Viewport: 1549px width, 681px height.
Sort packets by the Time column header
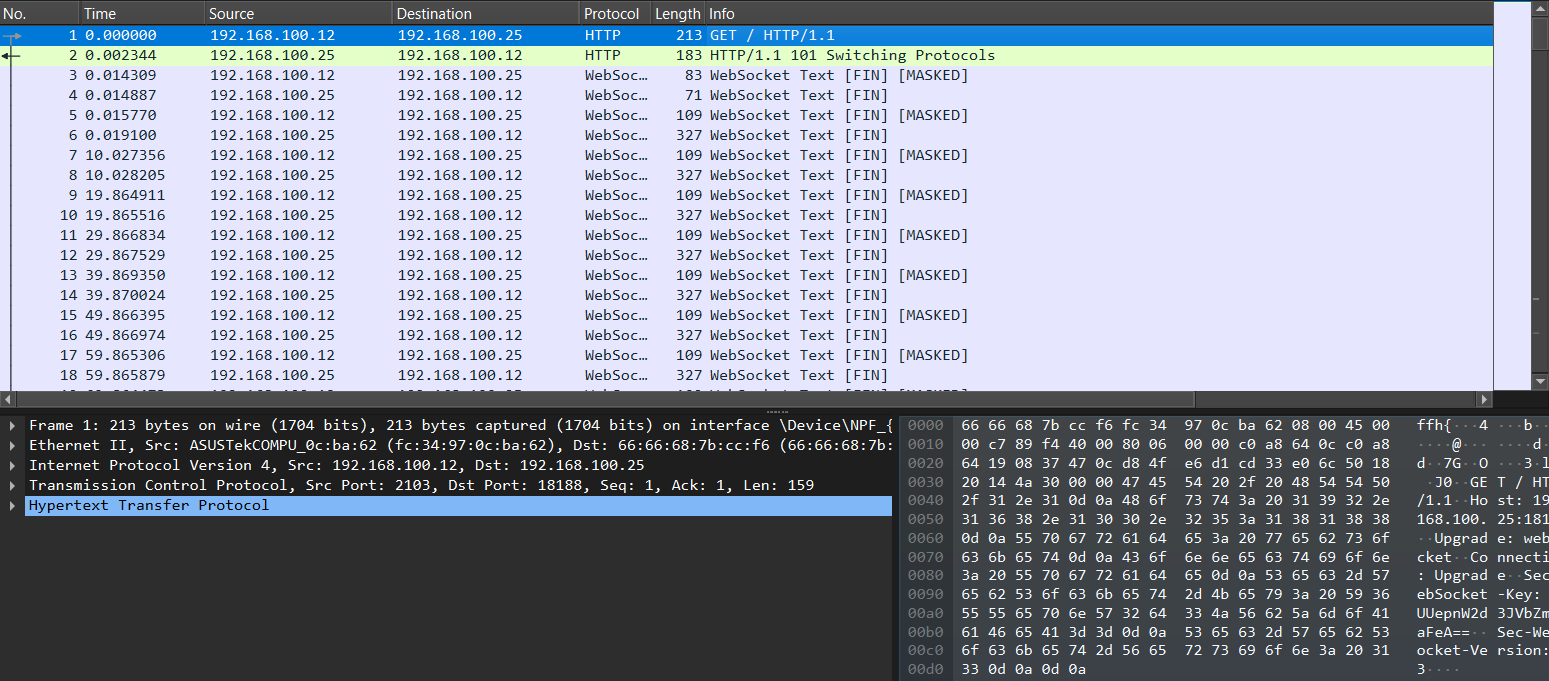click(x=141, y=14)
